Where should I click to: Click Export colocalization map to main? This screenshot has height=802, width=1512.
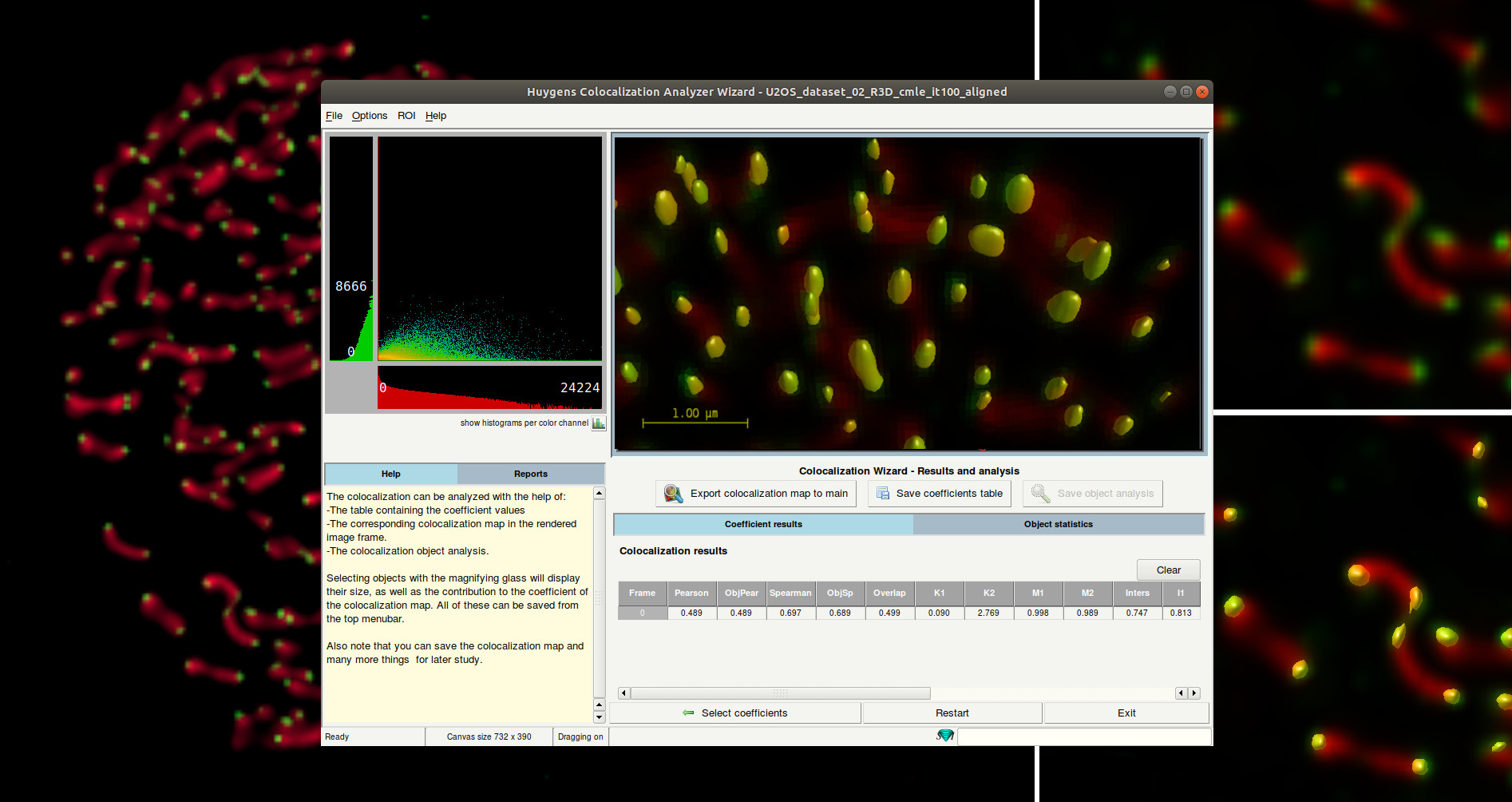(x=755, y=494)
